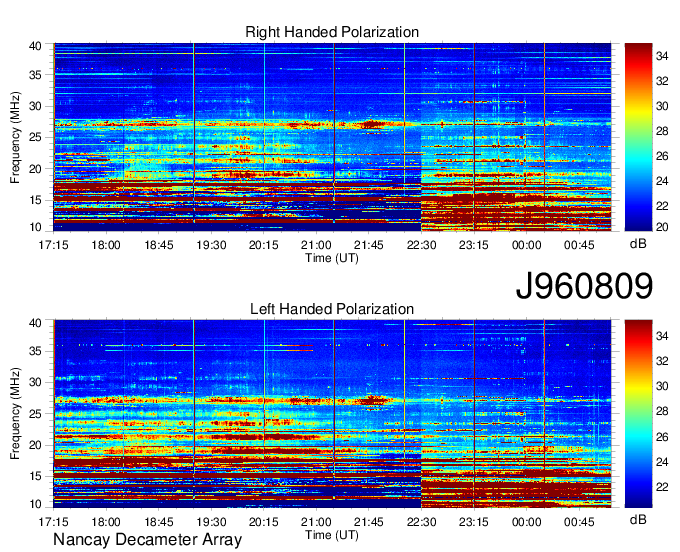Click 22 dB tick on Left Handed colorbar
Image resolution: width=680 pixels, height=552 pixels.
click(x=662, y=487)
